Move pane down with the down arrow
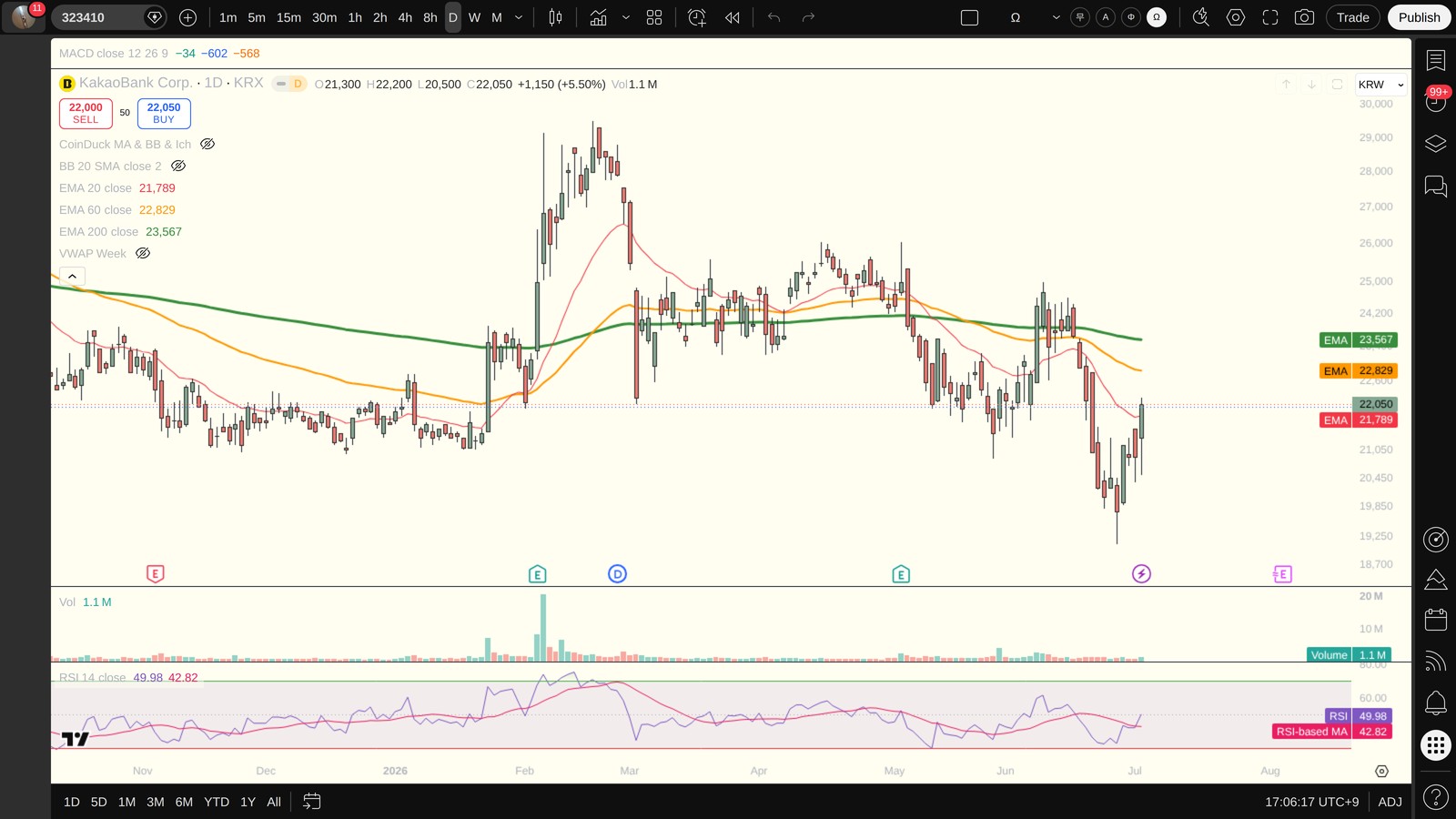This screenshot has width=1456, height=819. [1311, 85]
